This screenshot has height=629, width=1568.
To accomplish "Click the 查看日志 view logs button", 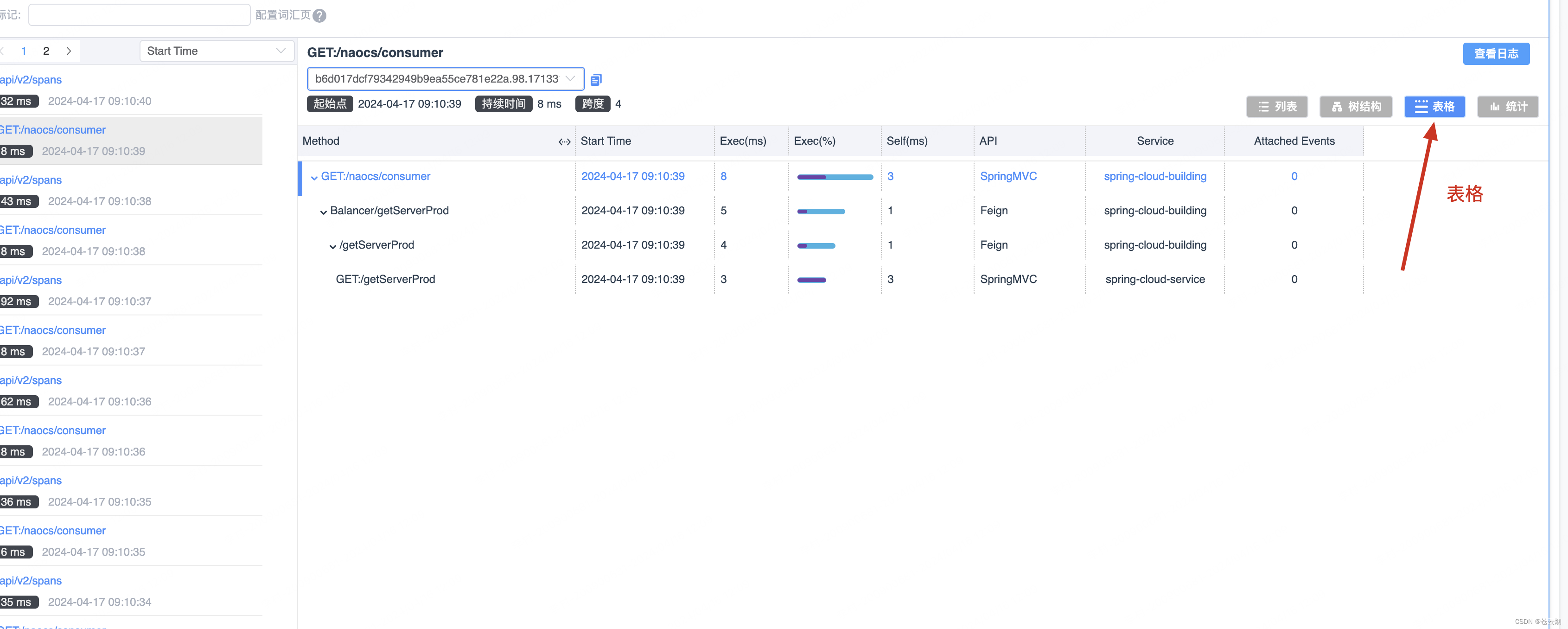I will pos(1496,54).
